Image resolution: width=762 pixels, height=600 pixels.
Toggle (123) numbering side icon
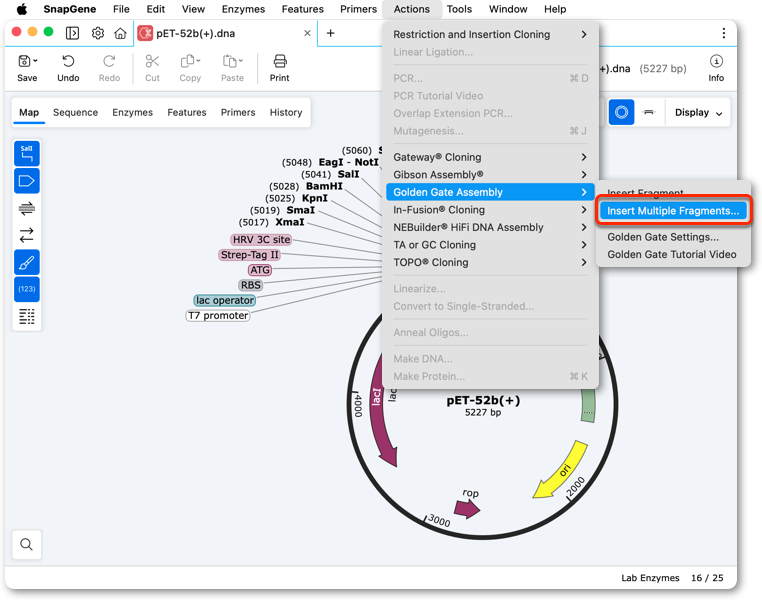[x=27, y=289]
